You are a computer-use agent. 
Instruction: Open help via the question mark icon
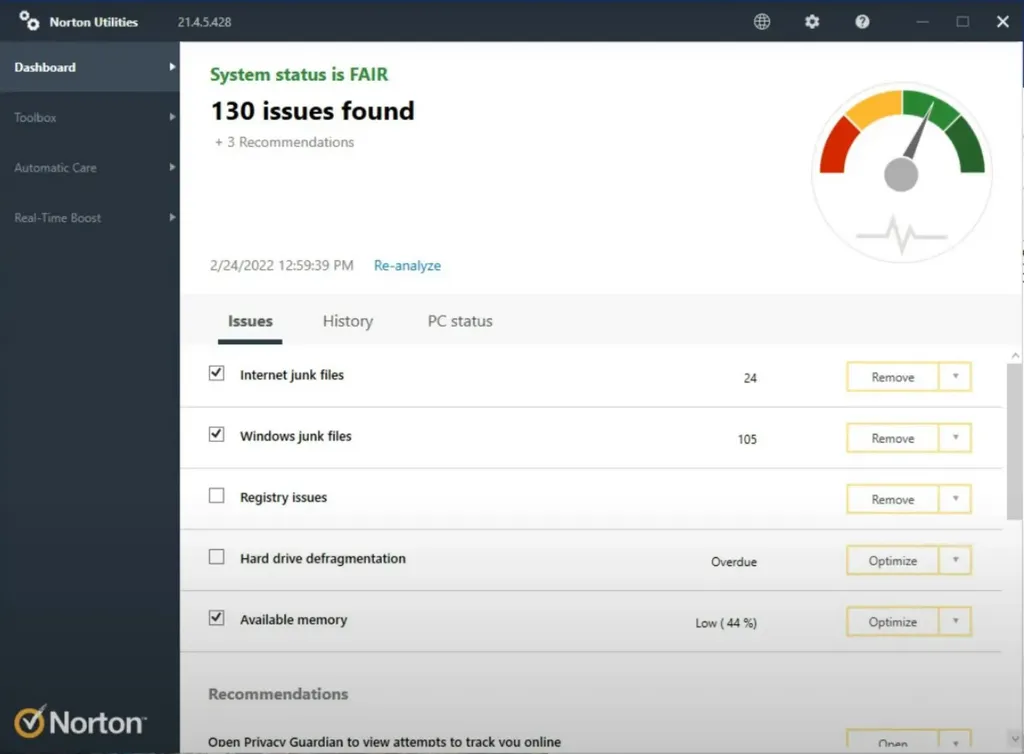coord(862,22)
